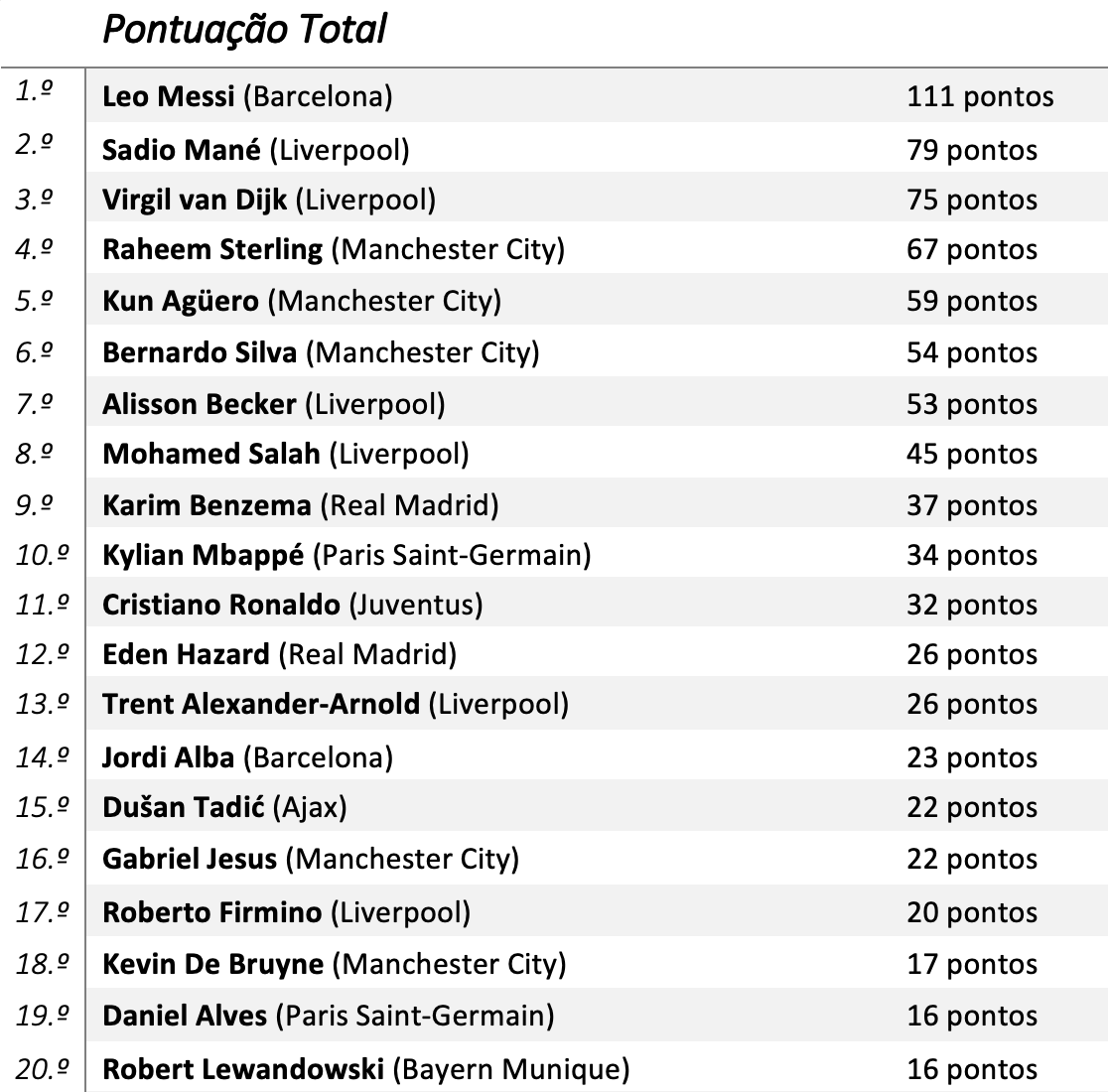Click Eden Hazard's 26 pontos score
This screenshot has width=1108, height=1092.
[x=971, y=654]
